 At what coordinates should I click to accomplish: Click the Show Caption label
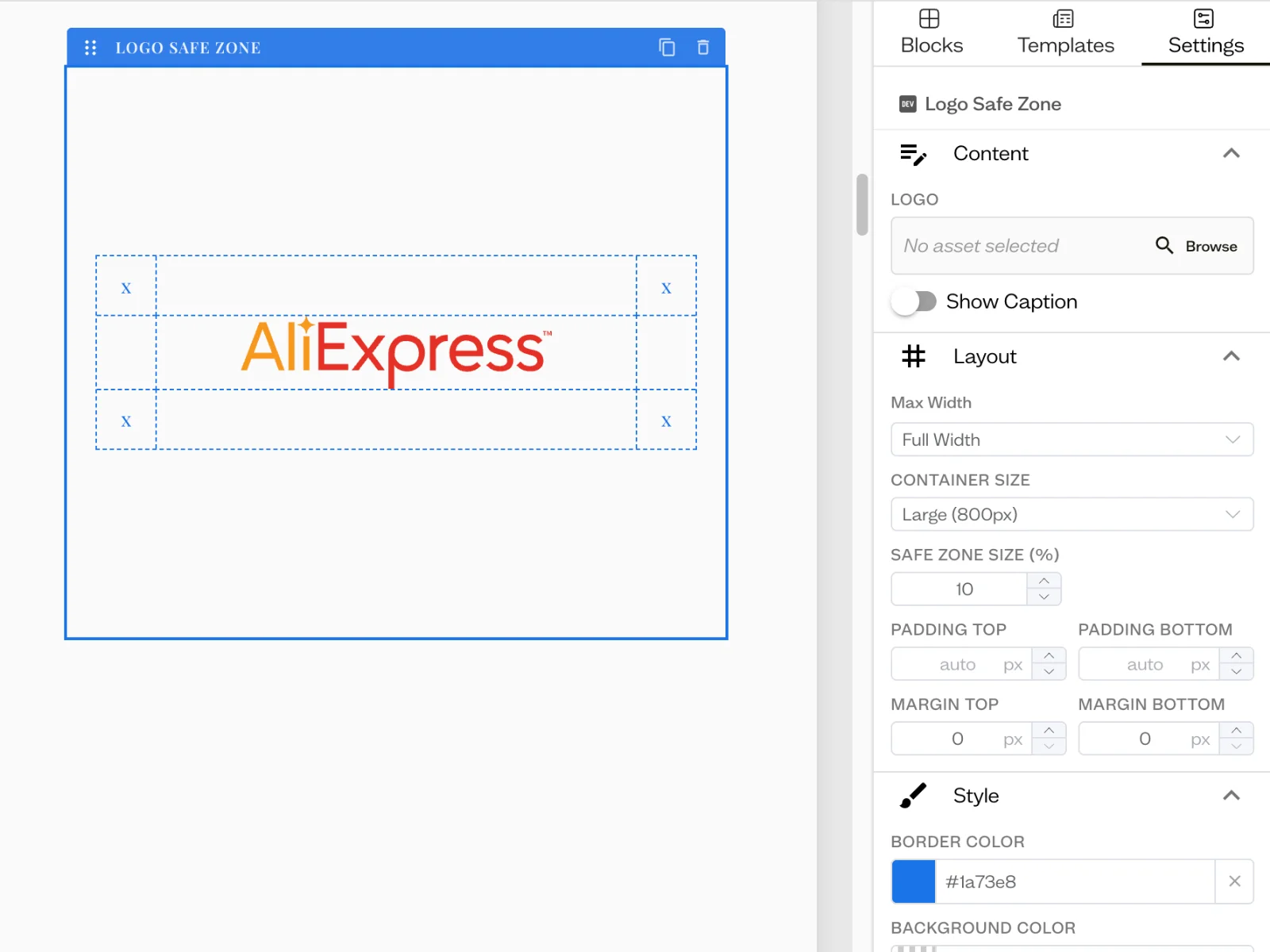(1012, 301)
